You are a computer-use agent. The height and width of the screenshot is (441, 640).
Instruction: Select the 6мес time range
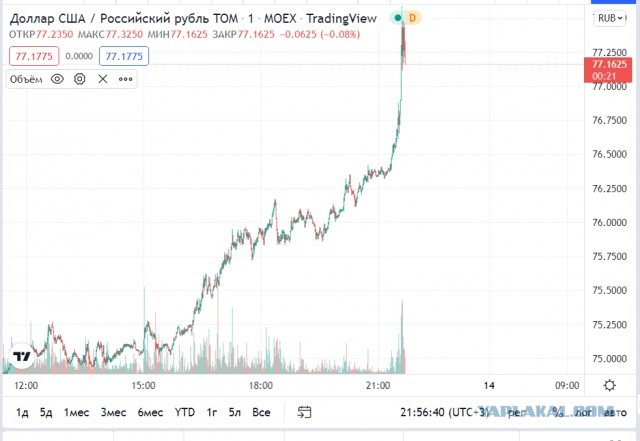(x=150, y=412)
